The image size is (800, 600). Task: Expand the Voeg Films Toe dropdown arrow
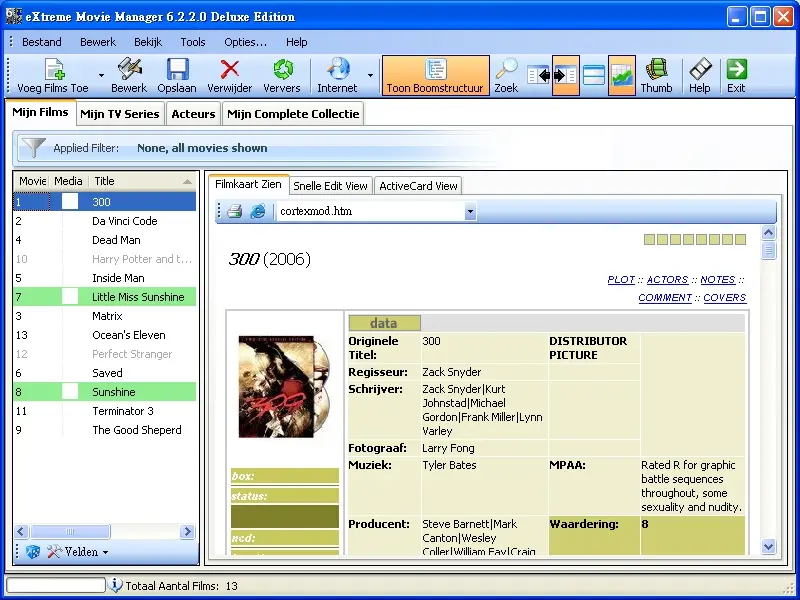pos(101,76)
